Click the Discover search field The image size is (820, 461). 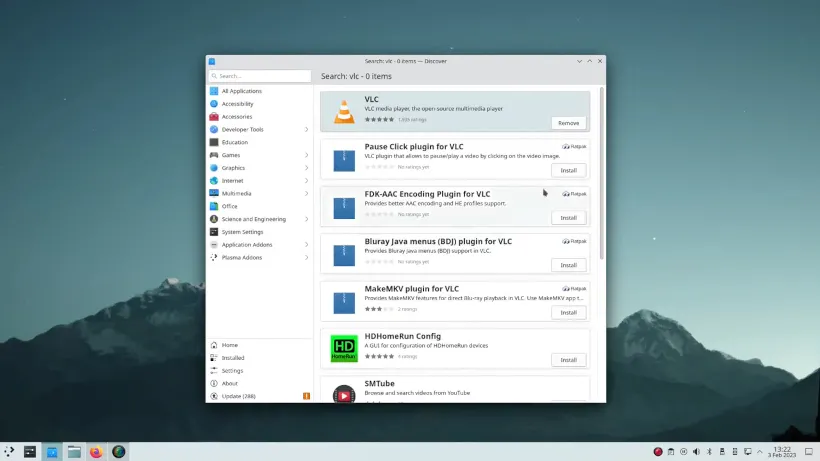click(259, 76)
